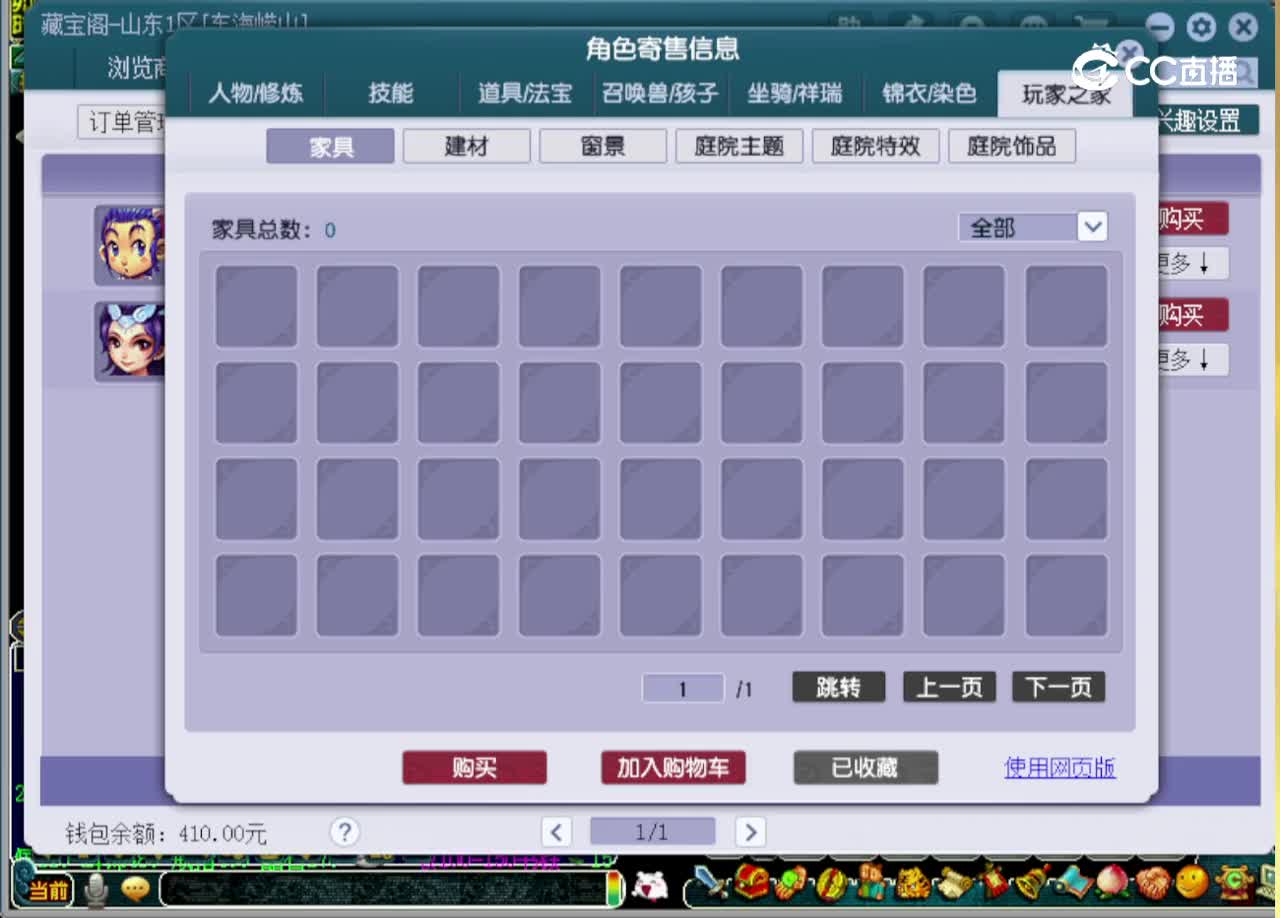The width and height of the screenshot is (1280, 918).
Task: Select the sword attack icon on bottom toolbar
Action: coord(705,885)
